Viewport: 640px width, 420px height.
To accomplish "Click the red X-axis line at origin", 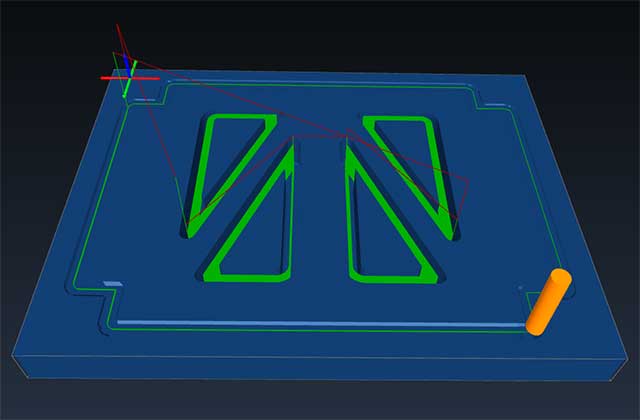I will 110,77.
